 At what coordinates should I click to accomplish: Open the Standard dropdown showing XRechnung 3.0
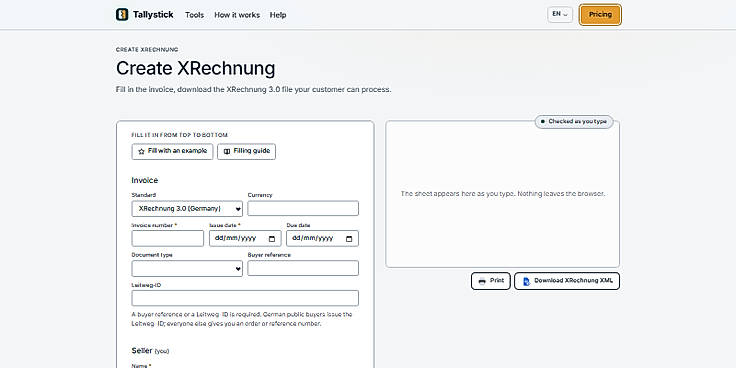point(187,208)
